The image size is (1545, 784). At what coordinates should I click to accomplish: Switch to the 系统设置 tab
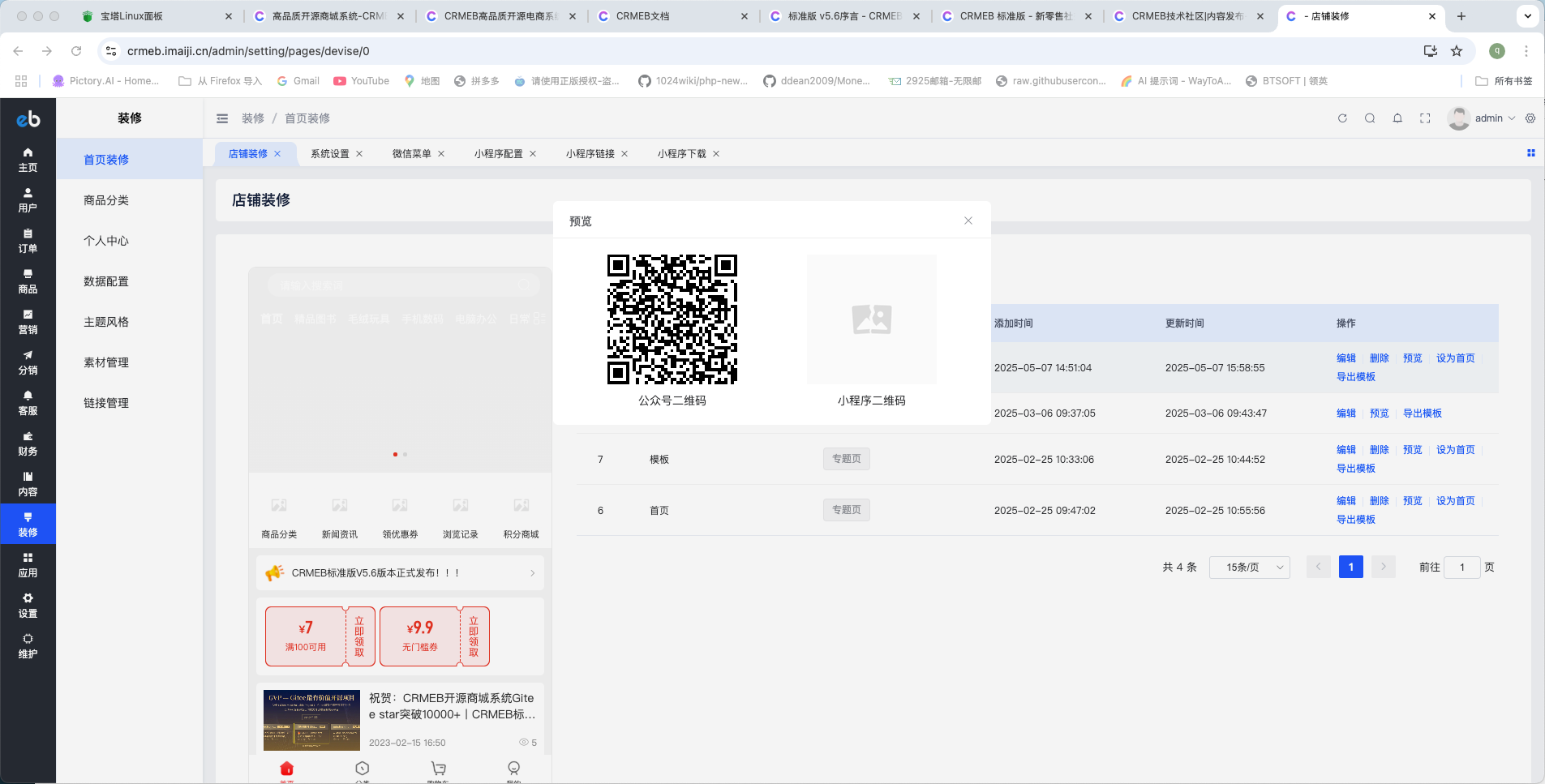pyautogui.click(x=330, y=153)
